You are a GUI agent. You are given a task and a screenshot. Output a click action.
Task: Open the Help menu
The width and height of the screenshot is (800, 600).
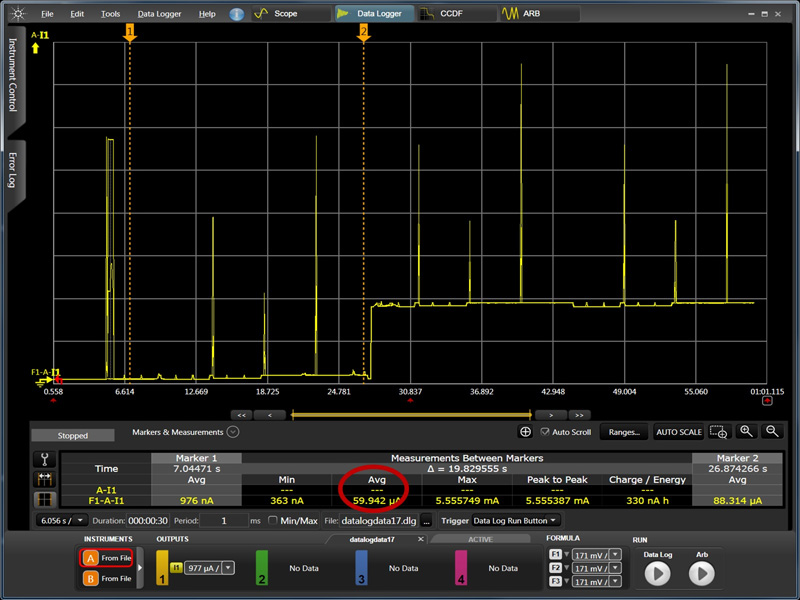pyautogui.click(x=207, y=14)
